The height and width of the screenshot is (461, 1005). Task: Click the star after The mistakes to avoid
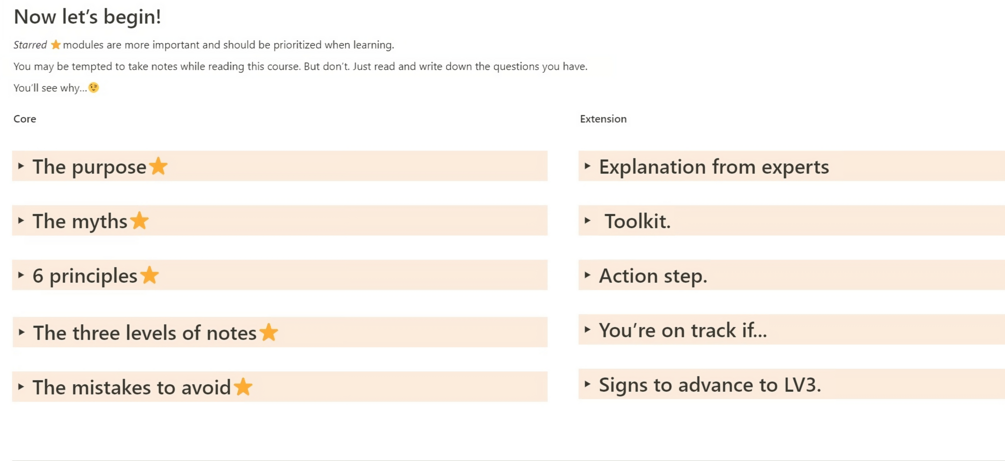click(x=243, y=387)
